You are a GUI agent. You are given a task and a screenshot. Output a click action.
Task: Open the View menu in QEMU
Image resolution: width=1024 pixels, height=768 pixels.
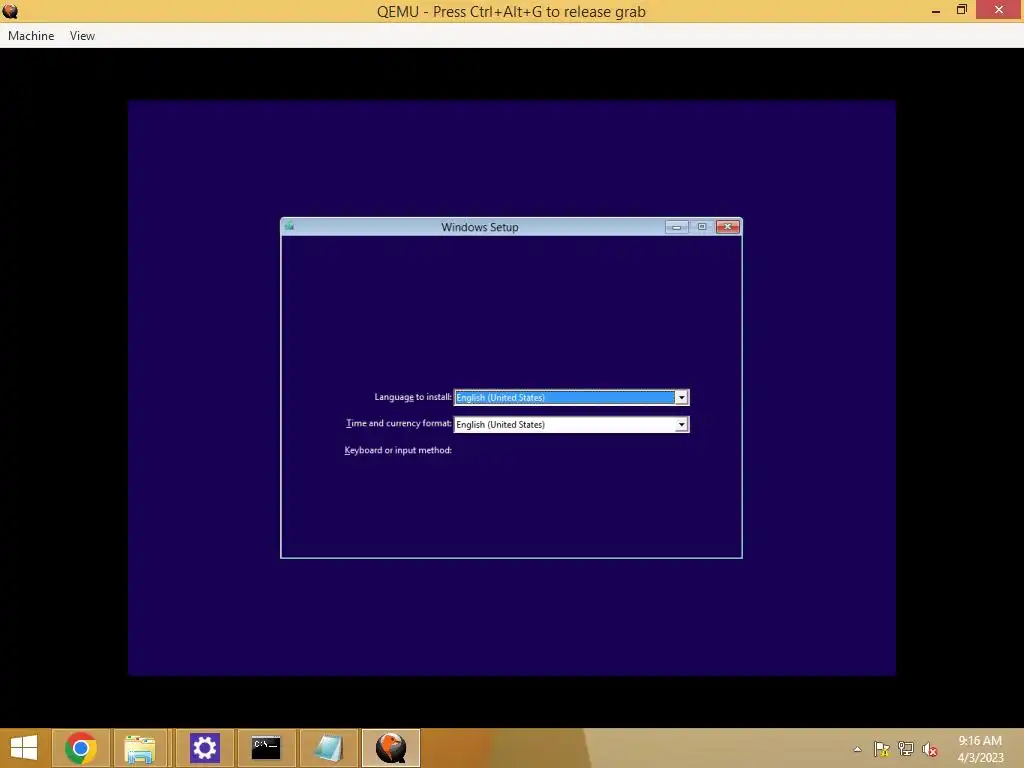(x=82, y=36)
